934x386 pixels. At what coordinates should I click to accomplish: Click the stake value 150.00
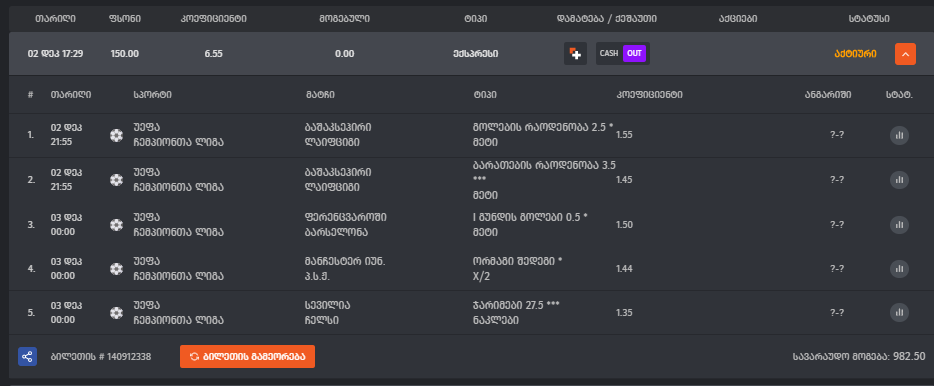[x=124, y=54]
